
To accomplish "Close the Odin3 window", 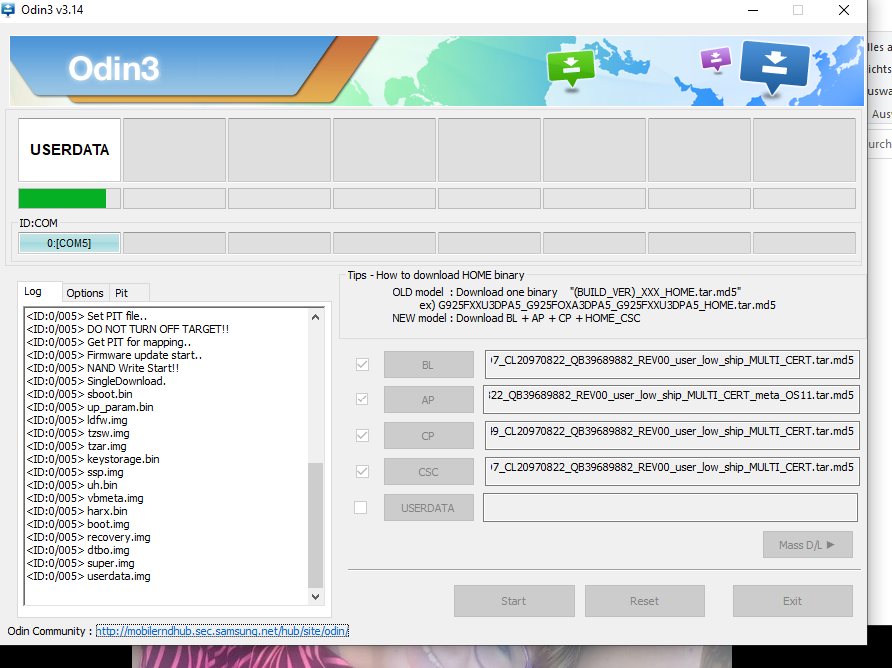I will pos(844,10).
